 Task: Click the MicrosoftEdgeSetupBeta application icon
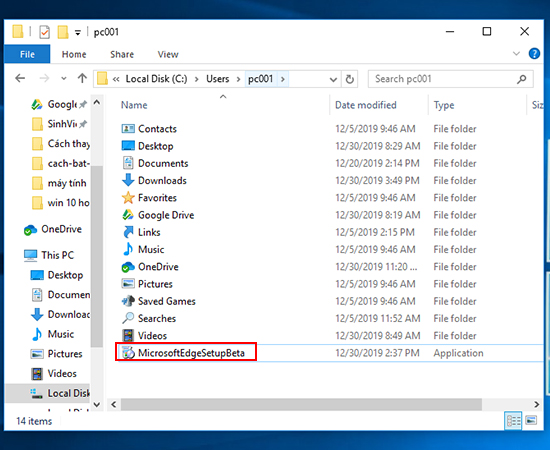pyautogui.click(x=128, y=353)
